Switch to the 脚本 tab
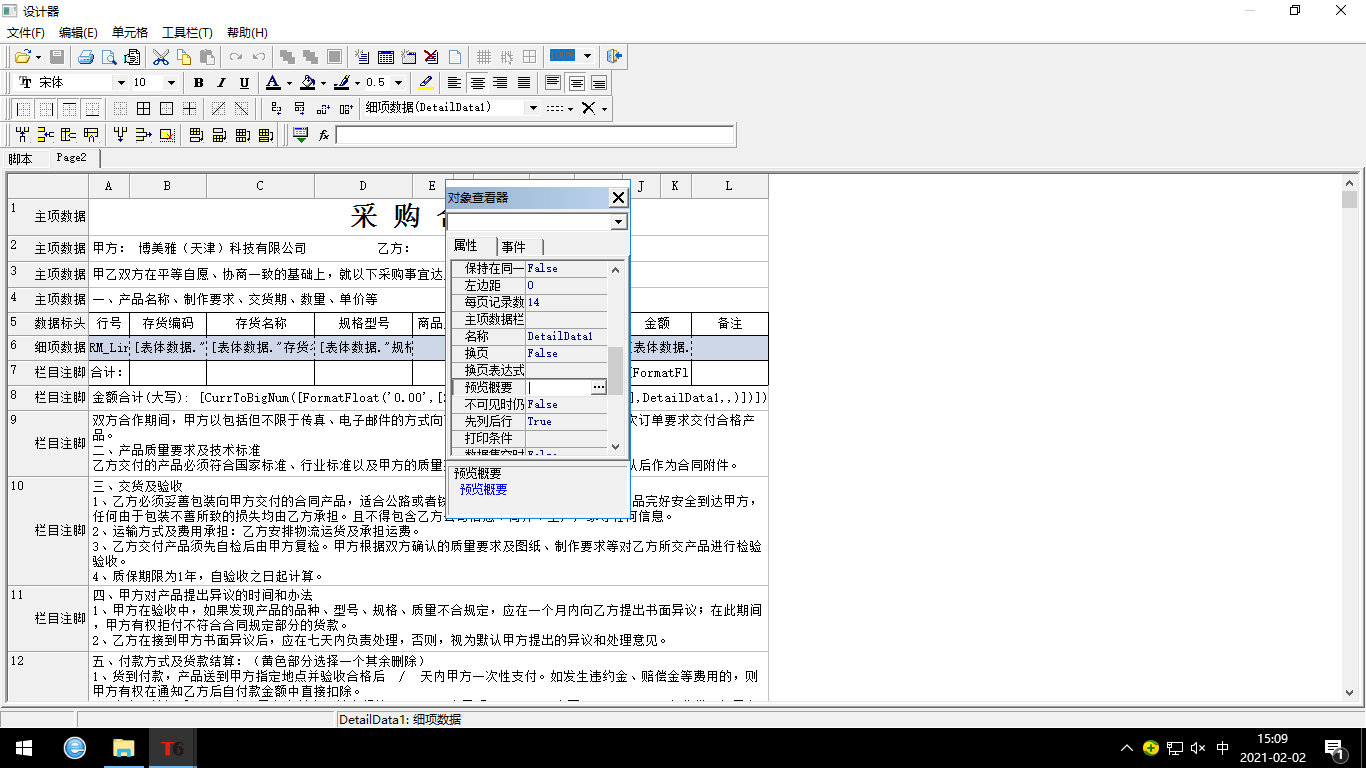Image resolution: width=1366 pixels, height=768 pixels. (20, 158)
